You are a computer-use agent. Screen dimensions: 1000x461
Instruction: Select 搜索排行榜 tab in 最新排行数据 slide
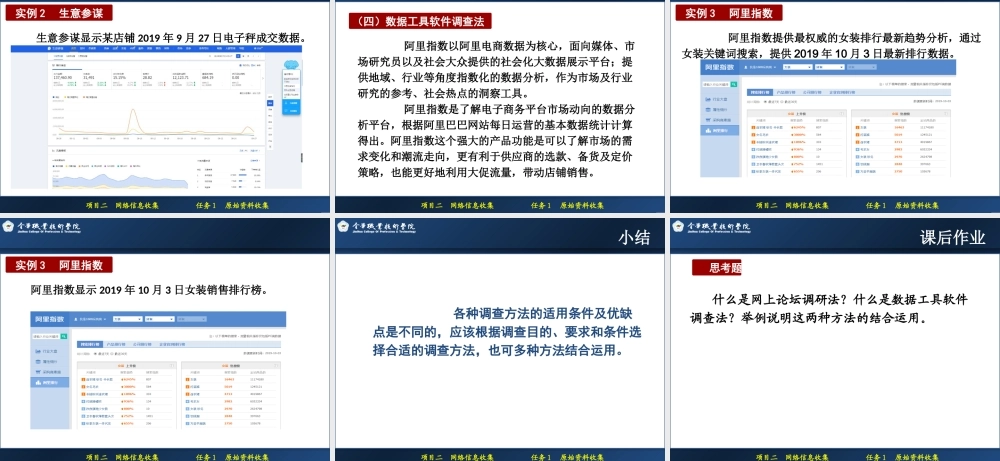[x=760, y=92]
